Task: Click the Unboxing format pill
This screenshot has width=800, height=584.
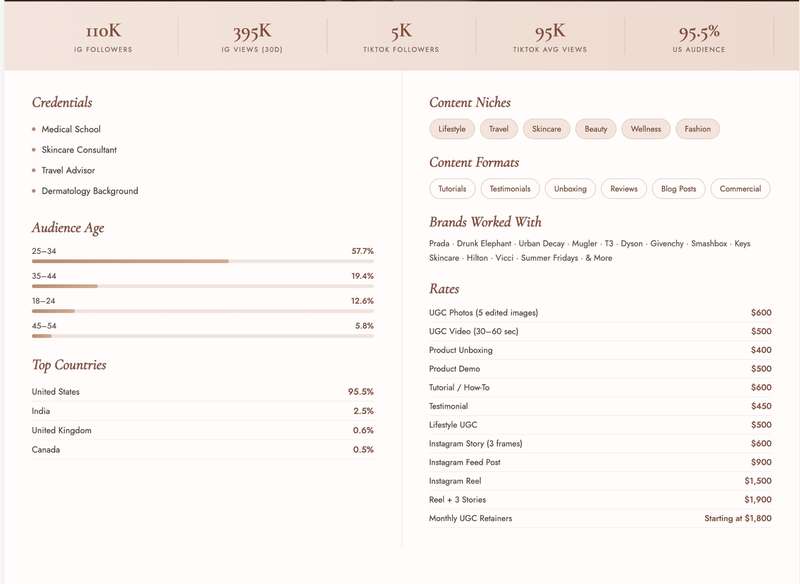Action: tap(570, 189)
